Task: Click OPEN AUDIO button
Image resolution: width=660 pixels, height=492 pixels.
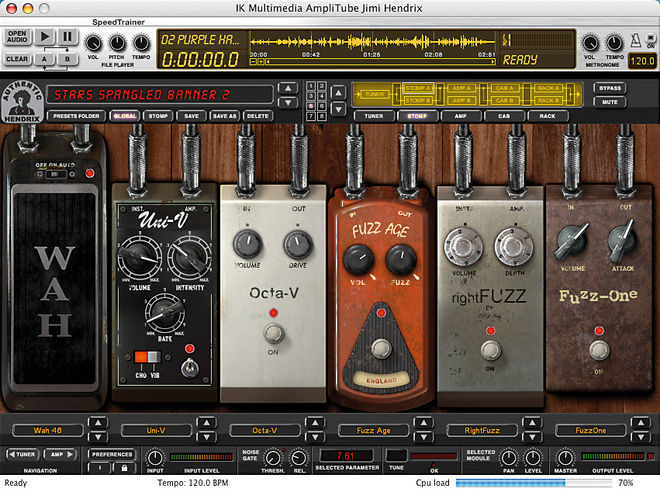Action: tap(17, 37)
